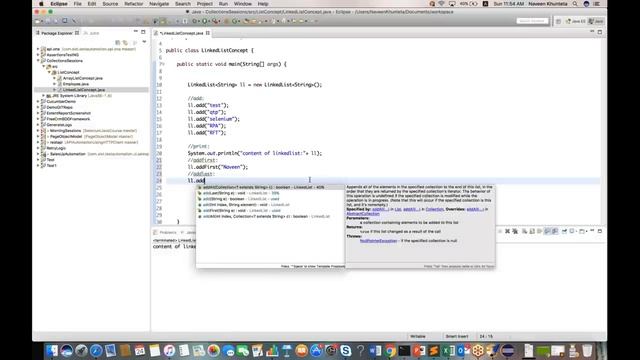
Task: Open the NullPointerException Javadoc link
Action: 378,241
